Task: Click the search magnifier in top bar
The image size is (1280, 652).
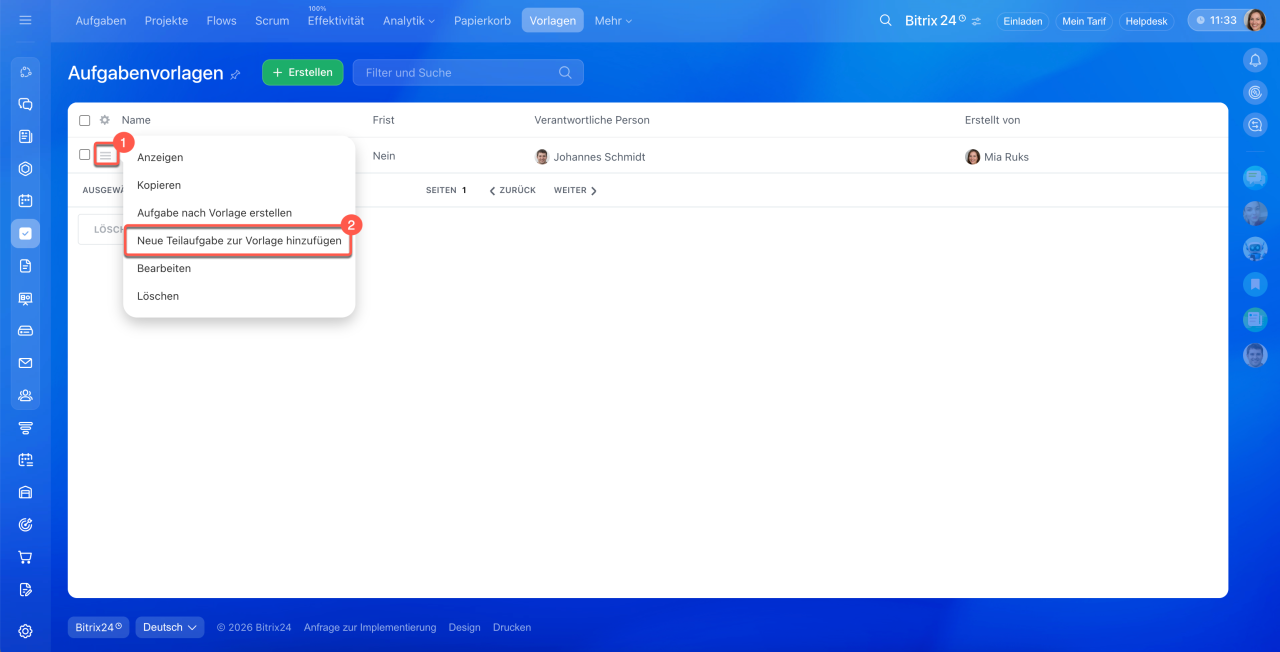Action: pyautogui.click(x=885, y=20)
